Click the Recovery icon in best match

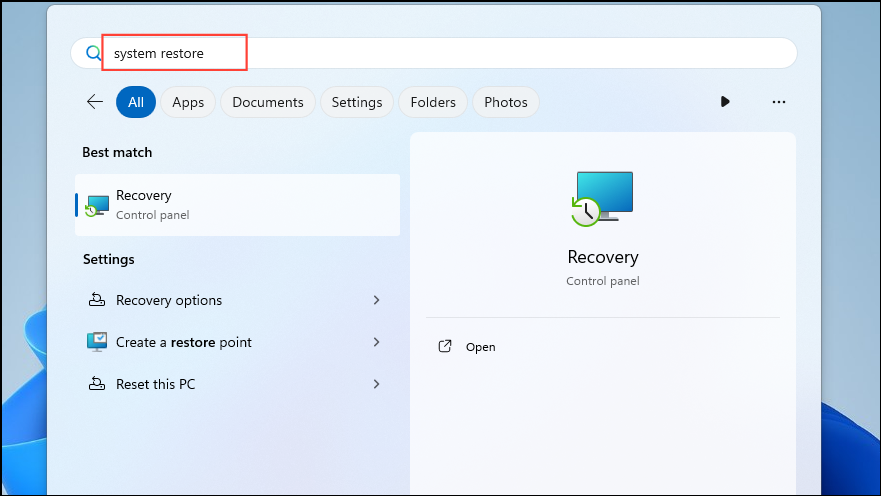point(97,205)
